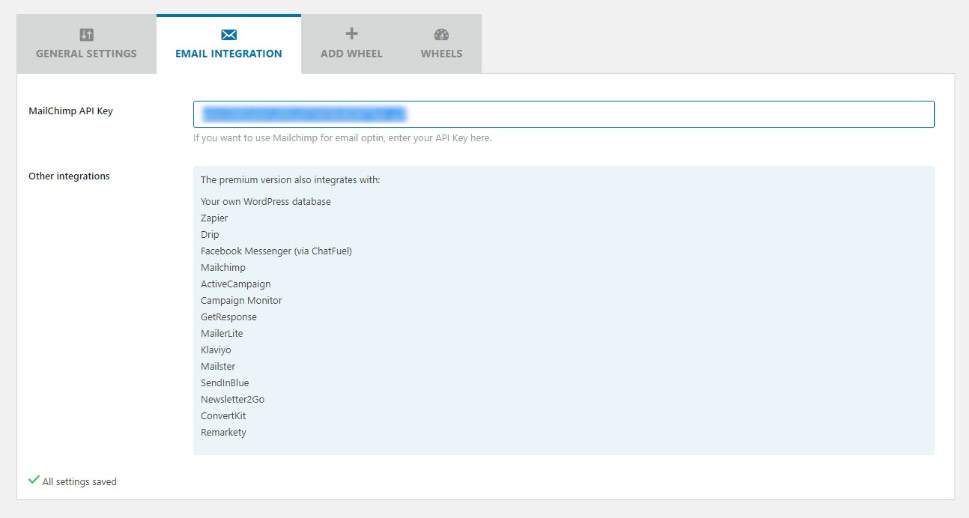This screenshot has width=969, height=518.
Task: Click the Add Wheel plus icon
Action: (352, 33)
